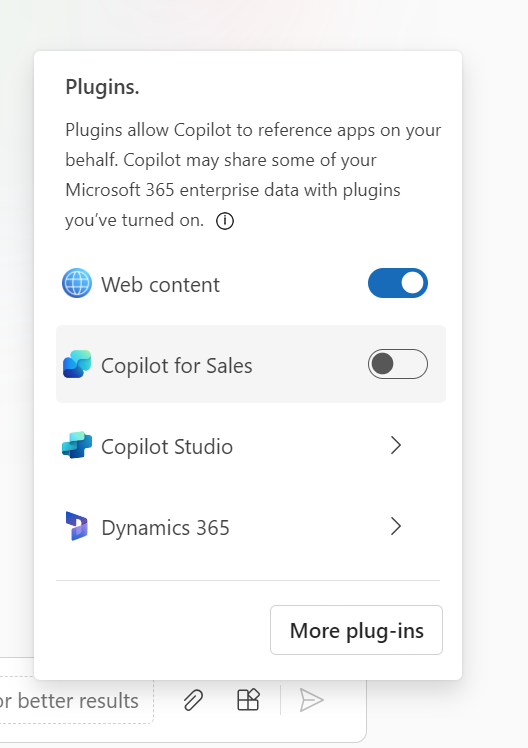Open the plugins grid icon in chat box

tap(248, 700)
